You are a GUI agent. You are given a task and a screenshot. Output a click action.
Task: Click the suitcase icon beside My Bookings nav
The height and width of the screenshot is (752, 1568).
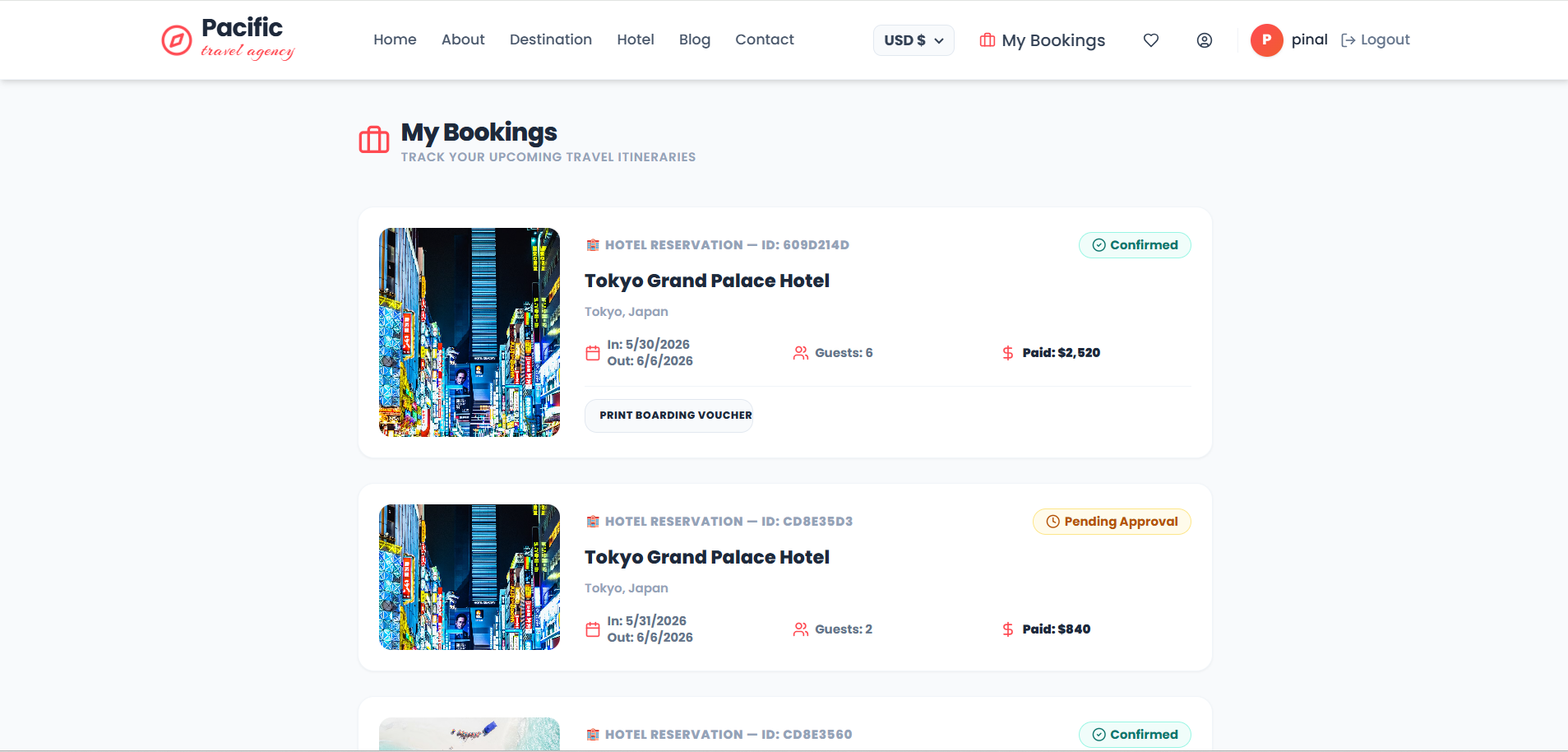[988, 40]
